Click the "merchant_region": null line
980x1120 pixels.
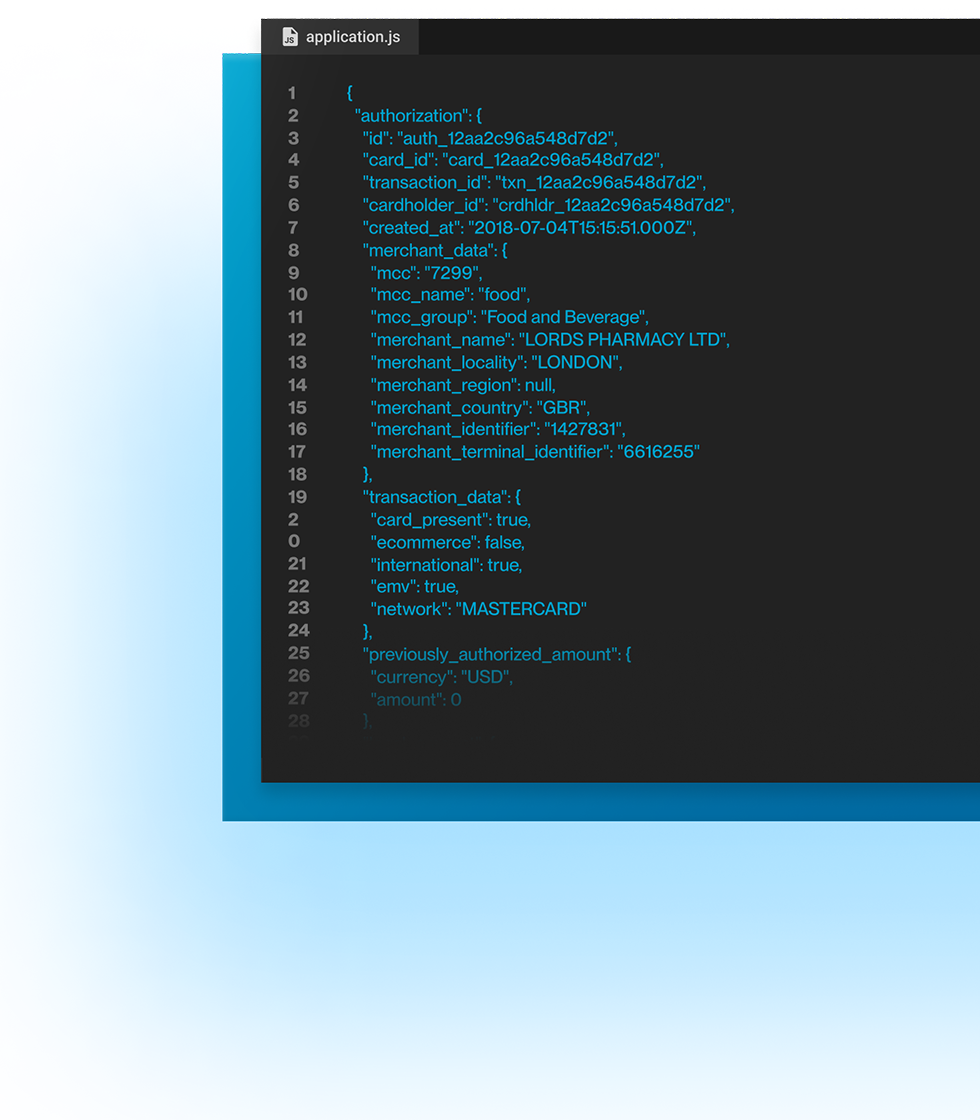click(x=463, y=386)
